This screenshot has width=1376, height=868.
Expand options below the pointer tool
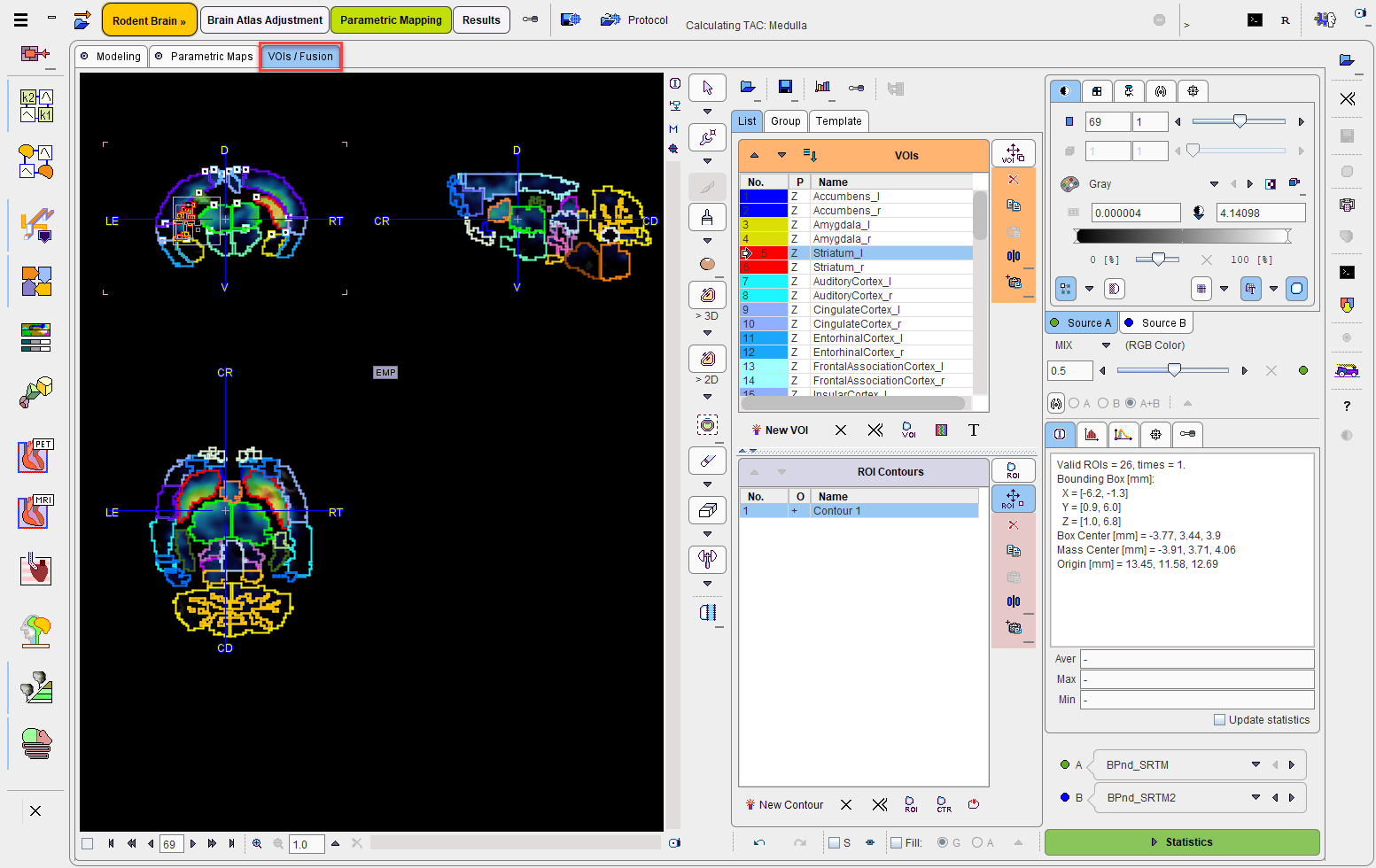707,112
